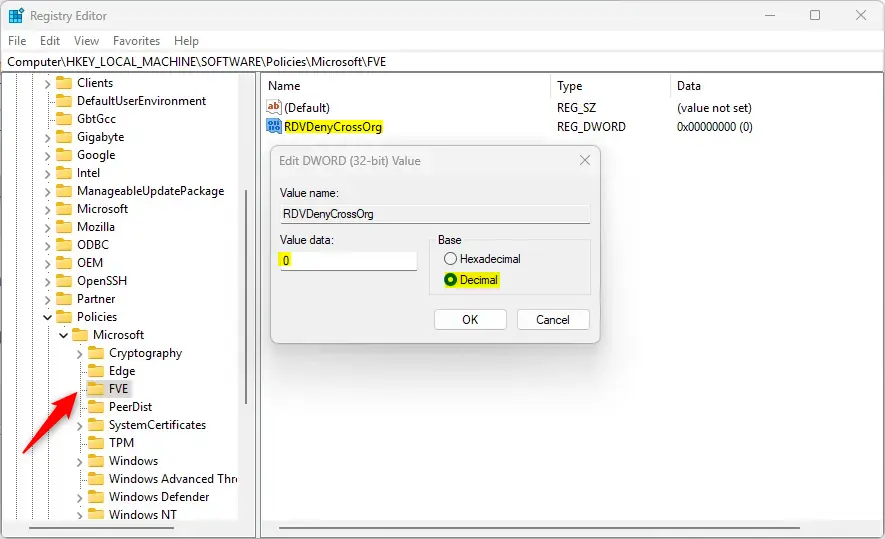Click the RDVDenyCrossOrg DWORD value icon
The image size is (885, 539).
(x=274, y=126)
